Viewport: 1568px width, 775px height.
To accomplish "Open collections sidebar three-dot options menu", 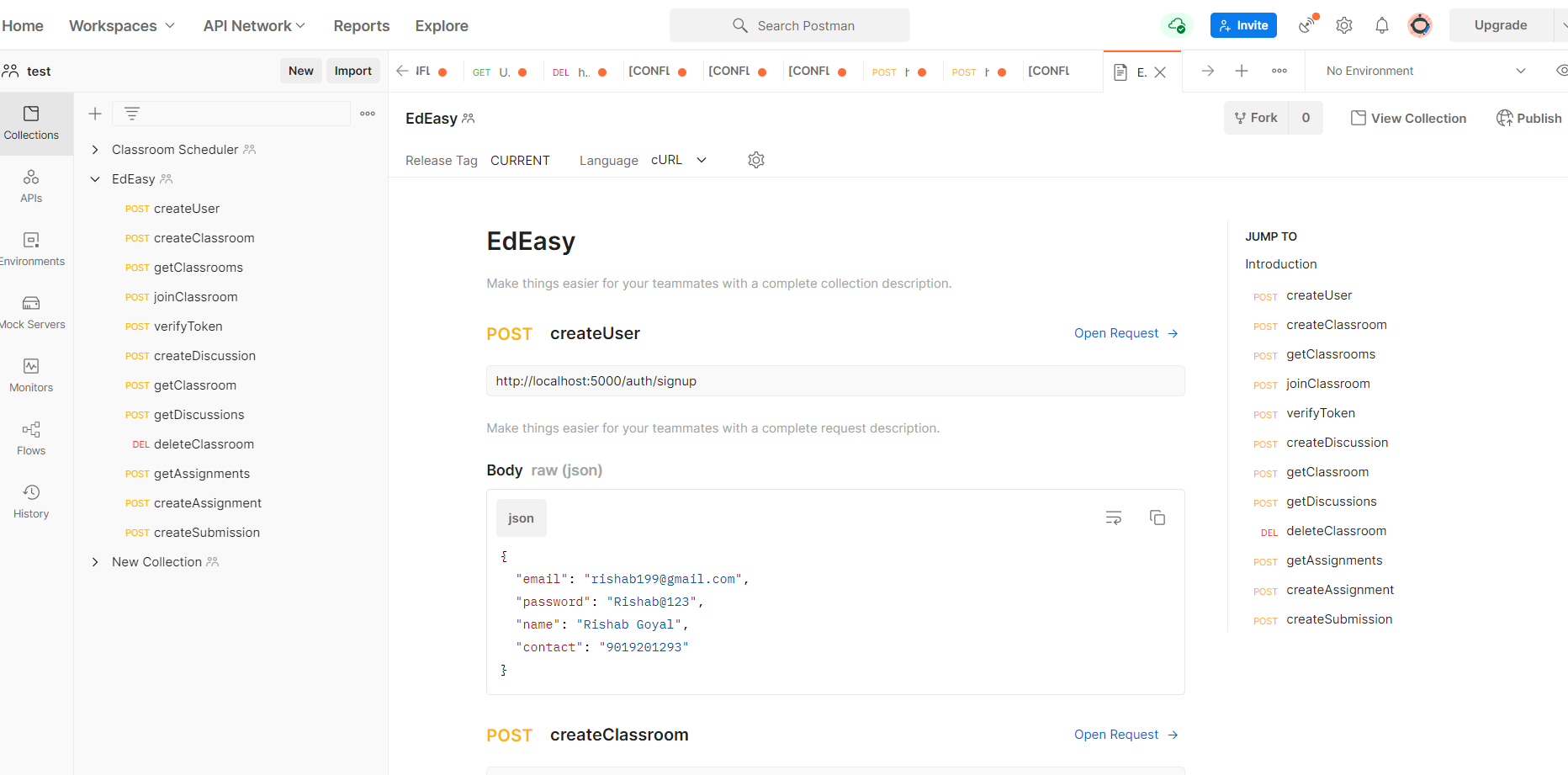I will [x=368, y=114].
